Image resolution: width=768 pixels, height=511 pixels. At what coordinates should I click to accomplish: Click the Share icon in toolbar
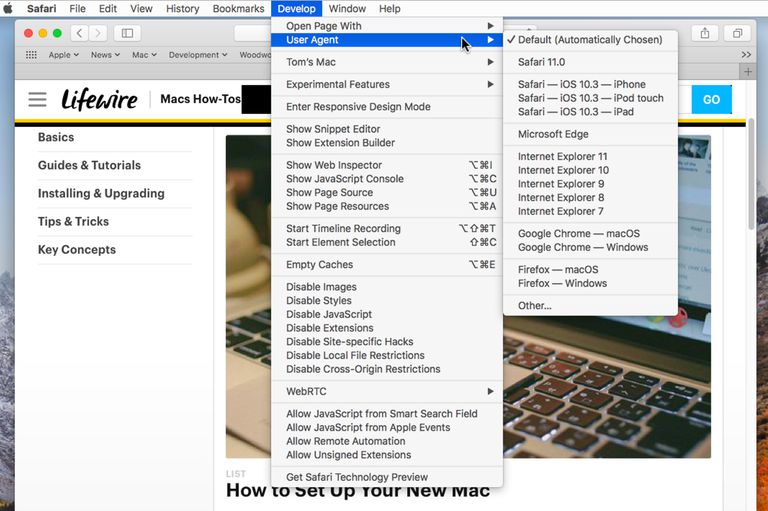point(705,33)
